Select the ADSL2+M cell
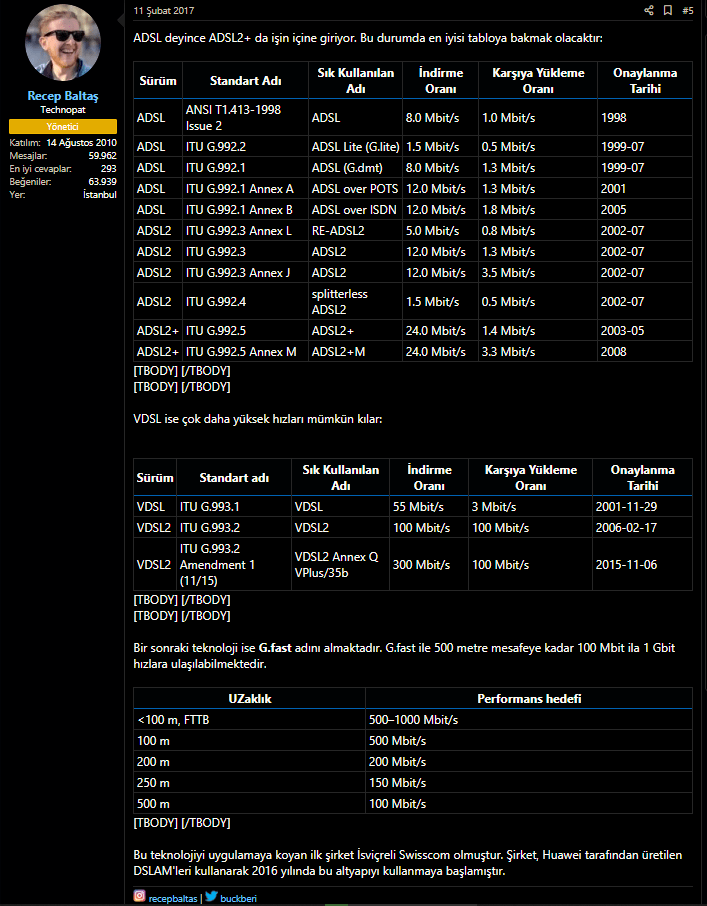This screenshot has width=707, height=906. 355,351
